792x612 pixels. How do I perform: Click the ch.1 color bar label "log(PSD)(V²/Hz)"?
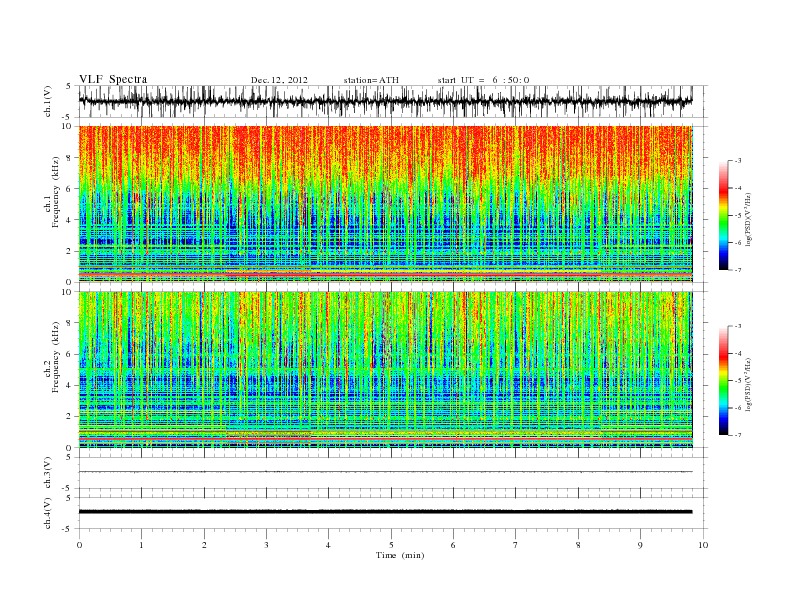click(x=748, y=219)
